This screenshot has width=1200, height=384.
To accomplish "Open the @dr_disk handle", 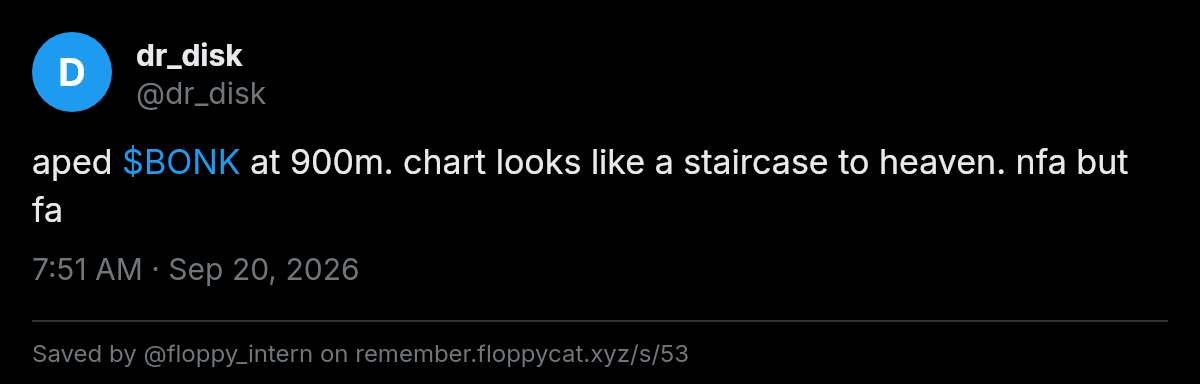I will (x=200, y=94).
